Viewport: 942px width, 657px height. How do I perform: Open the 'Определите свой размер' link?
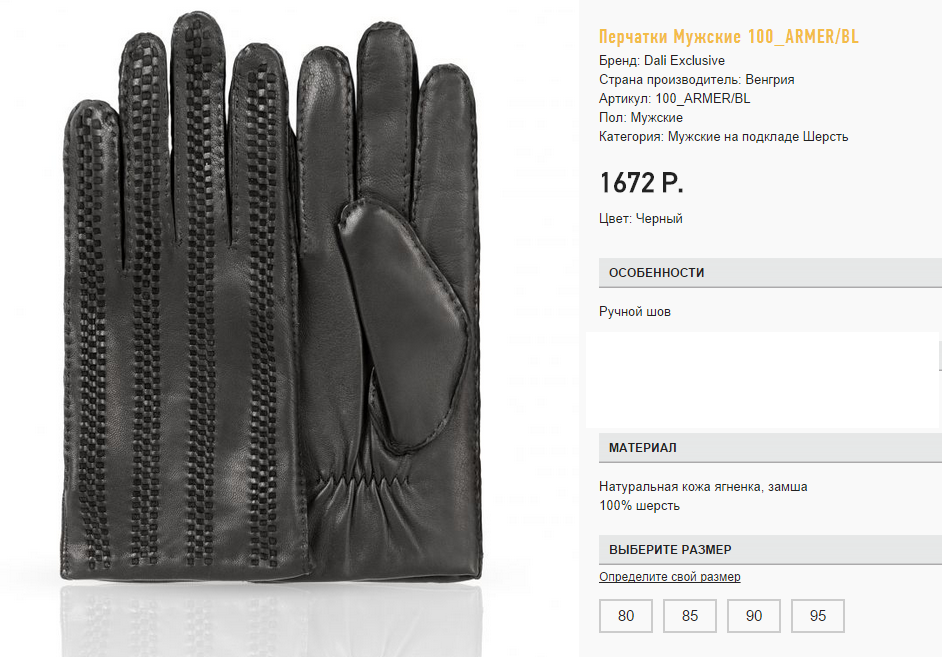tap(669, 577)
